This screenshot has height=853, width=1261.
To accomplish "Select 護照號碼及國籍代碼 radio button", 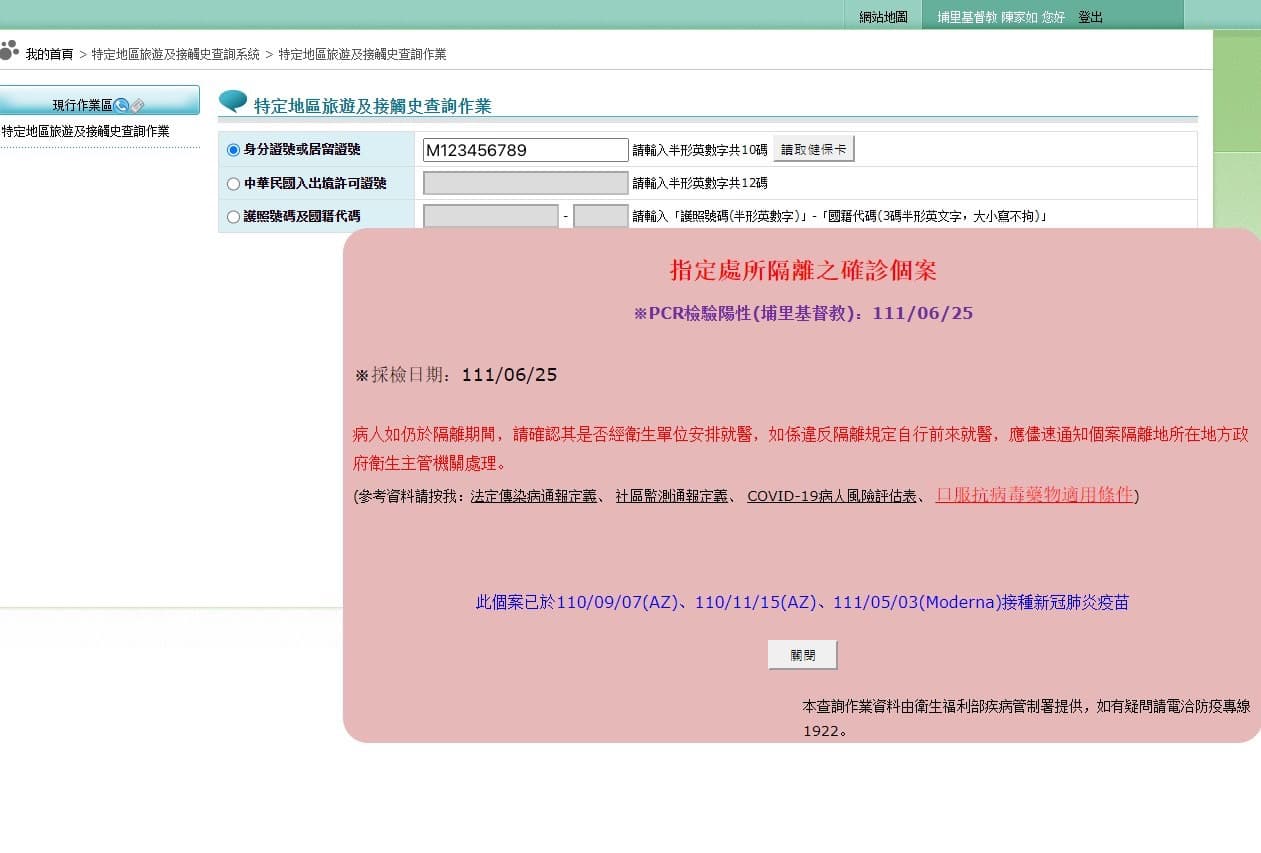I will tap(233, 217).
